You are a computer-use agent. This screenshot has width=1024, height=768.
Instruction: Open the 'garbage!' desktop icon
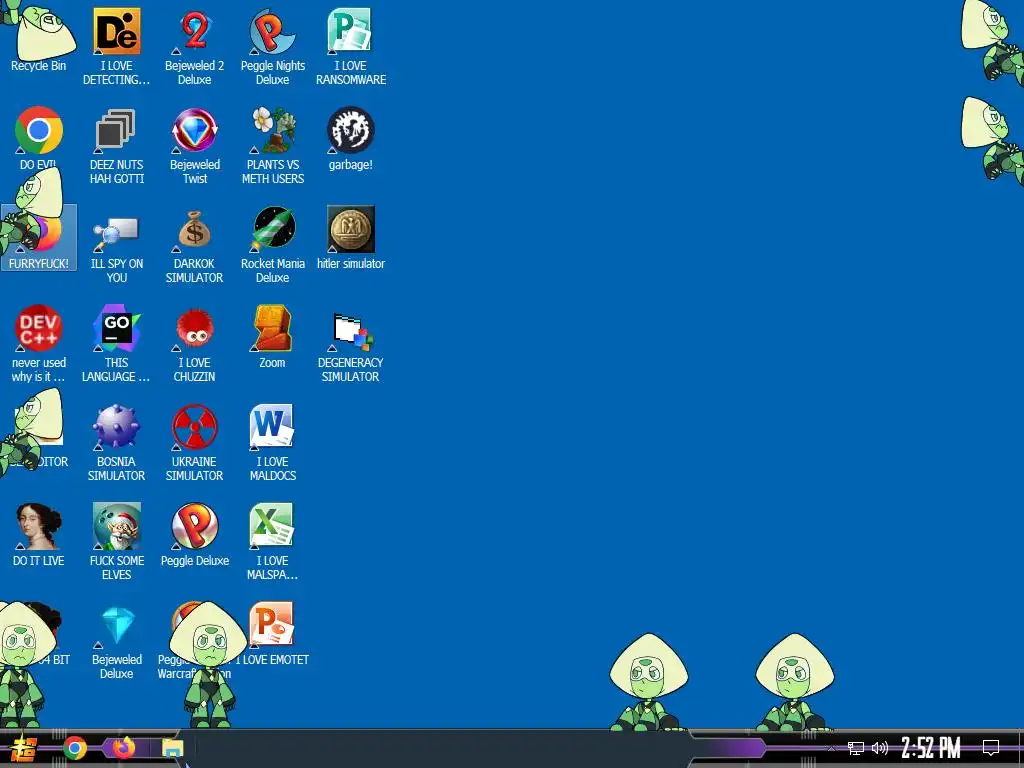tap(351, 138)
